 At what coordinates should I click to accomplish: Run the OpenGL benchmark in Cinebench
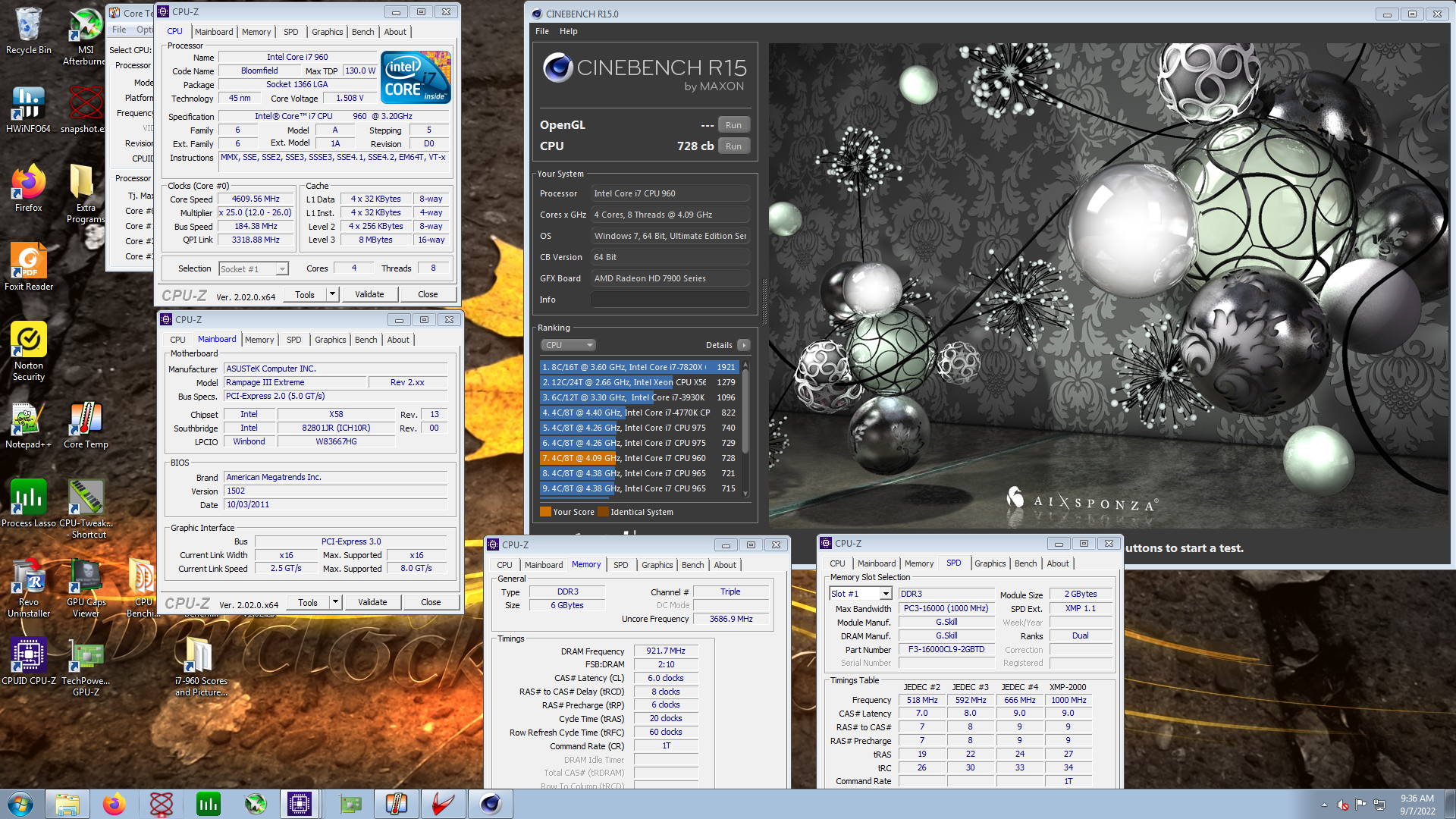point(733,125)
